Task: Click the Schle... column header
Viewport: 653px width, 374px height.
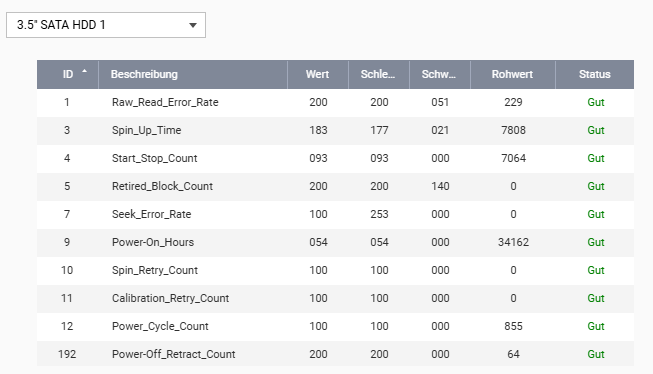Action: pyautogui.click(x=379, y=75)
